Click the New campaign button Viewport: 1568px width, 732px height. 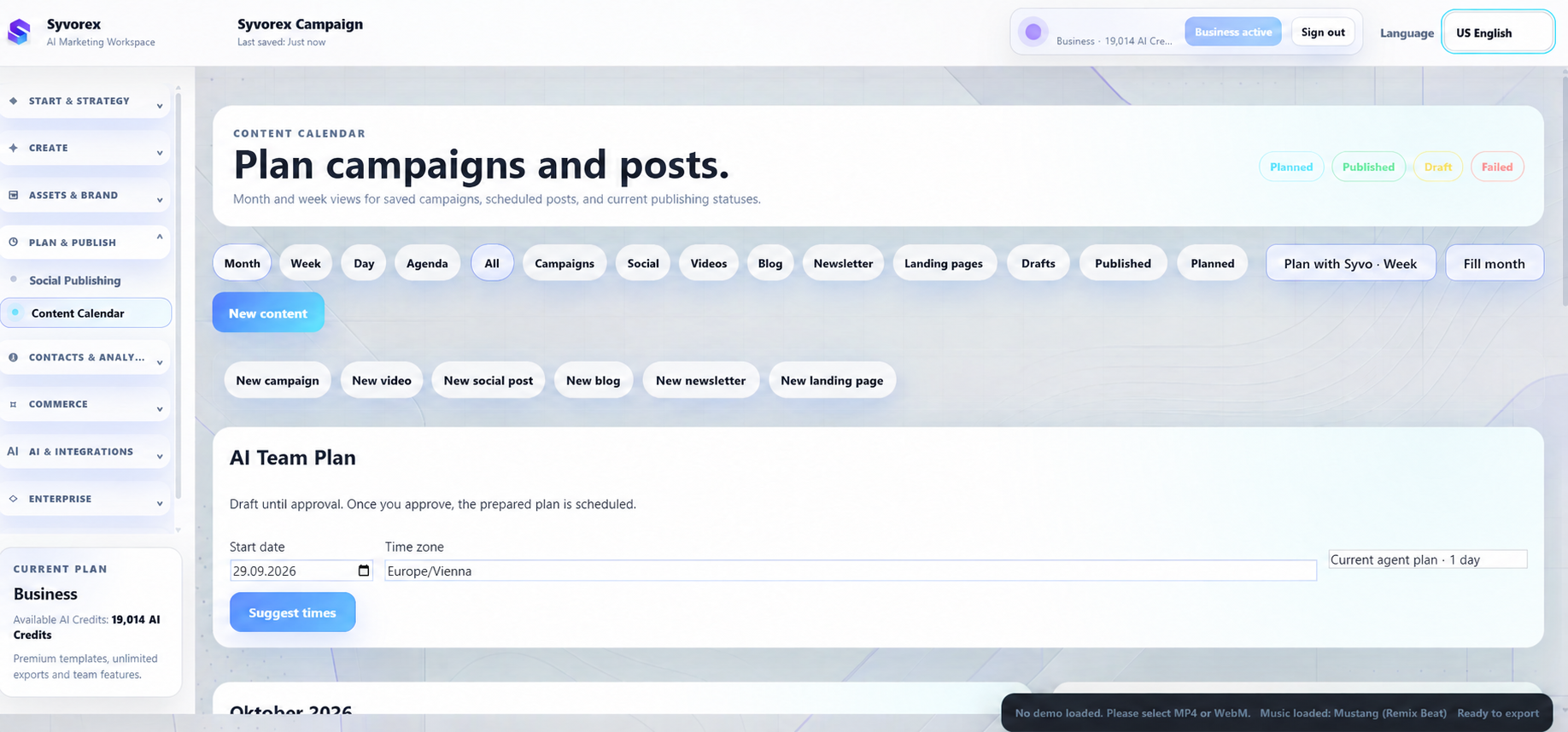[x=278, y=380]
